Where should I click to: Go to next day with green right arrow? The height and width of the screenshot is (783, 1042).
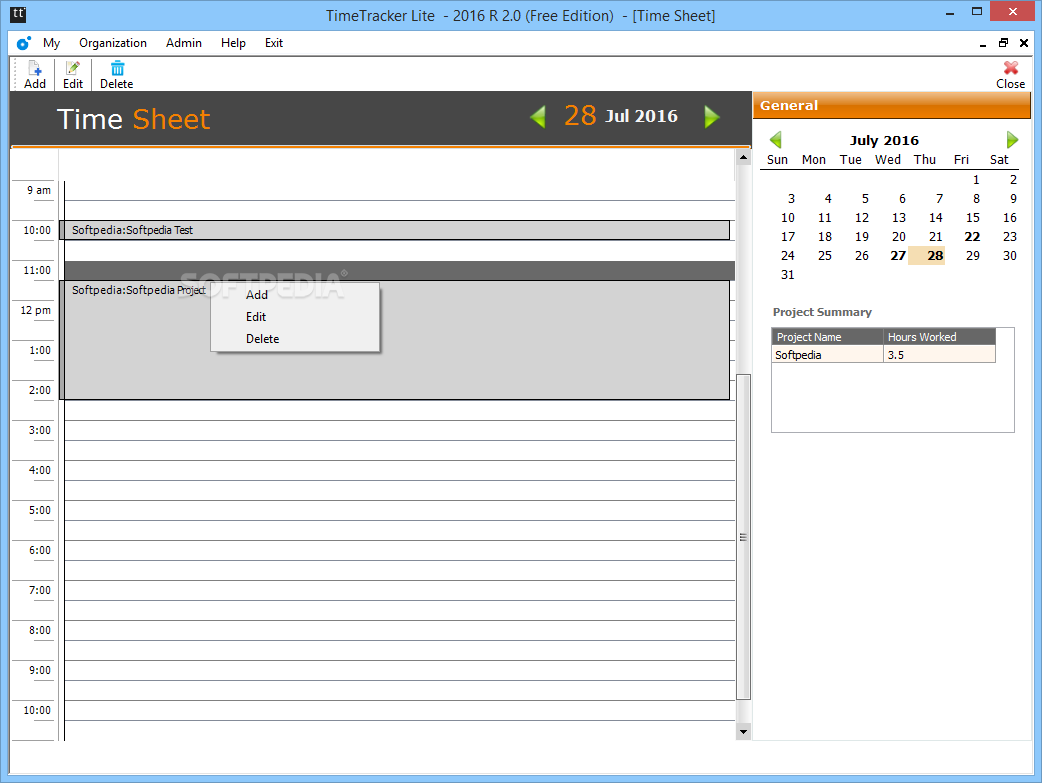point(712,117)
